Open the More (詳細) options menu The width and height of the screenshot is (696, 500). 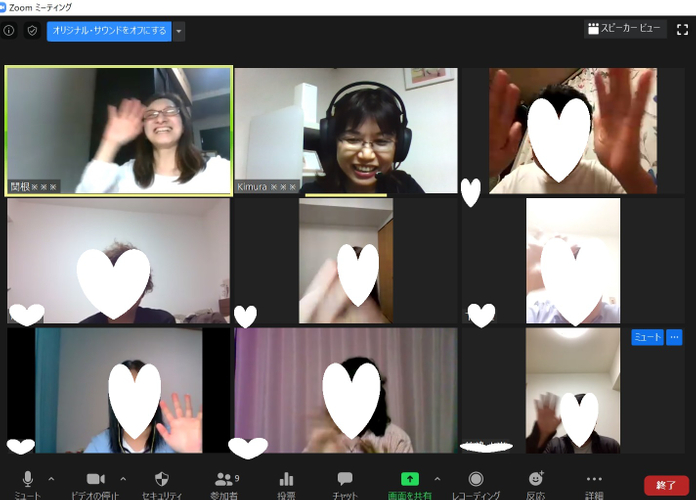coord(594,480)
